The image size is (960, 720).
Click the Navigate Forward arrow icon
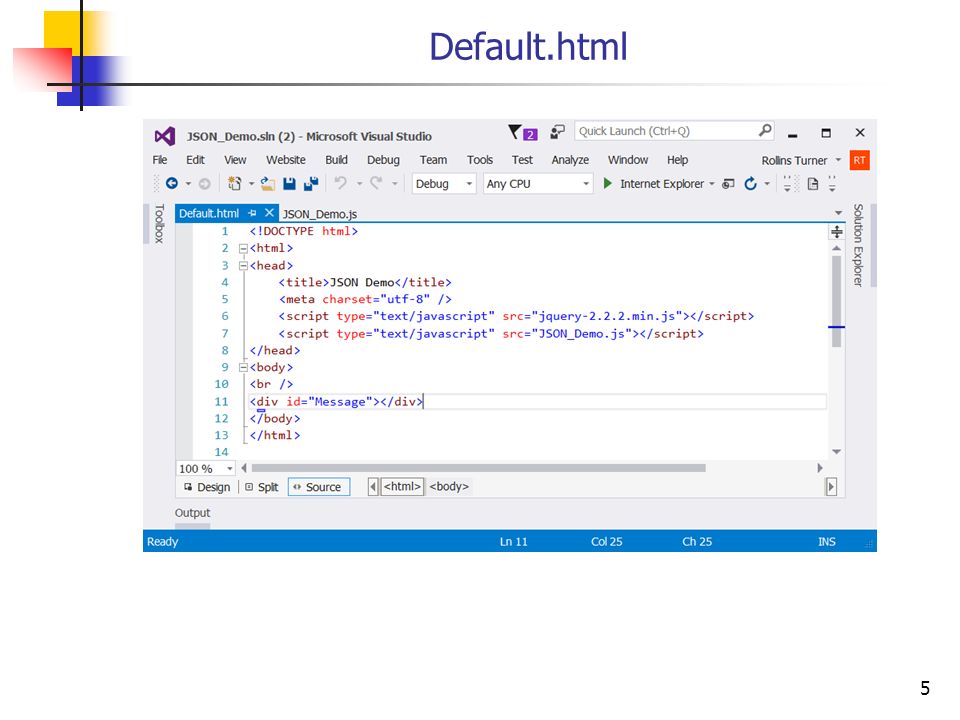tap(204, 183)
